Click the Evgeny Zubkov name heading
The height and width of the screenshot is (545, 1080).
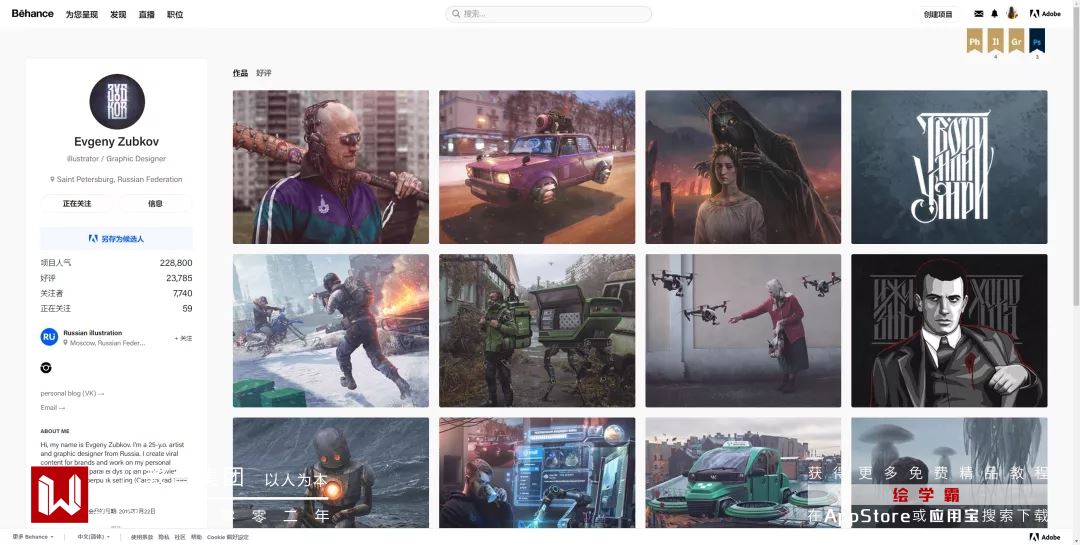tap(116, 141)
